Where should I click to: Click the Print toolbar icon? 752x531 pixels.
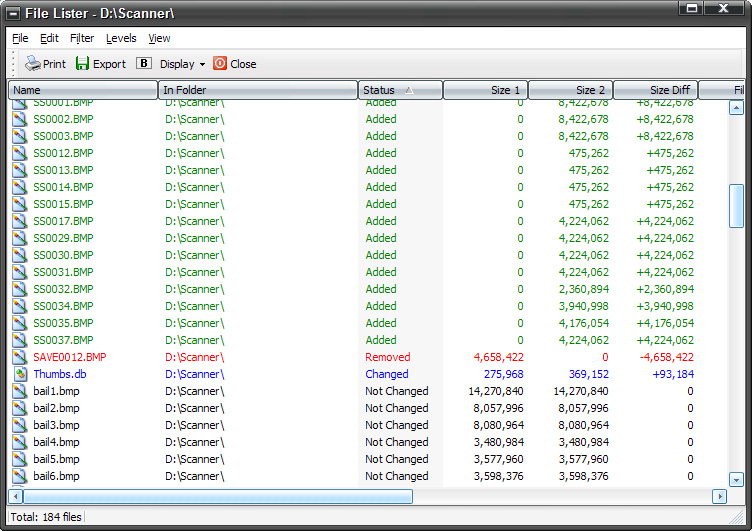(x=33, y=64)
